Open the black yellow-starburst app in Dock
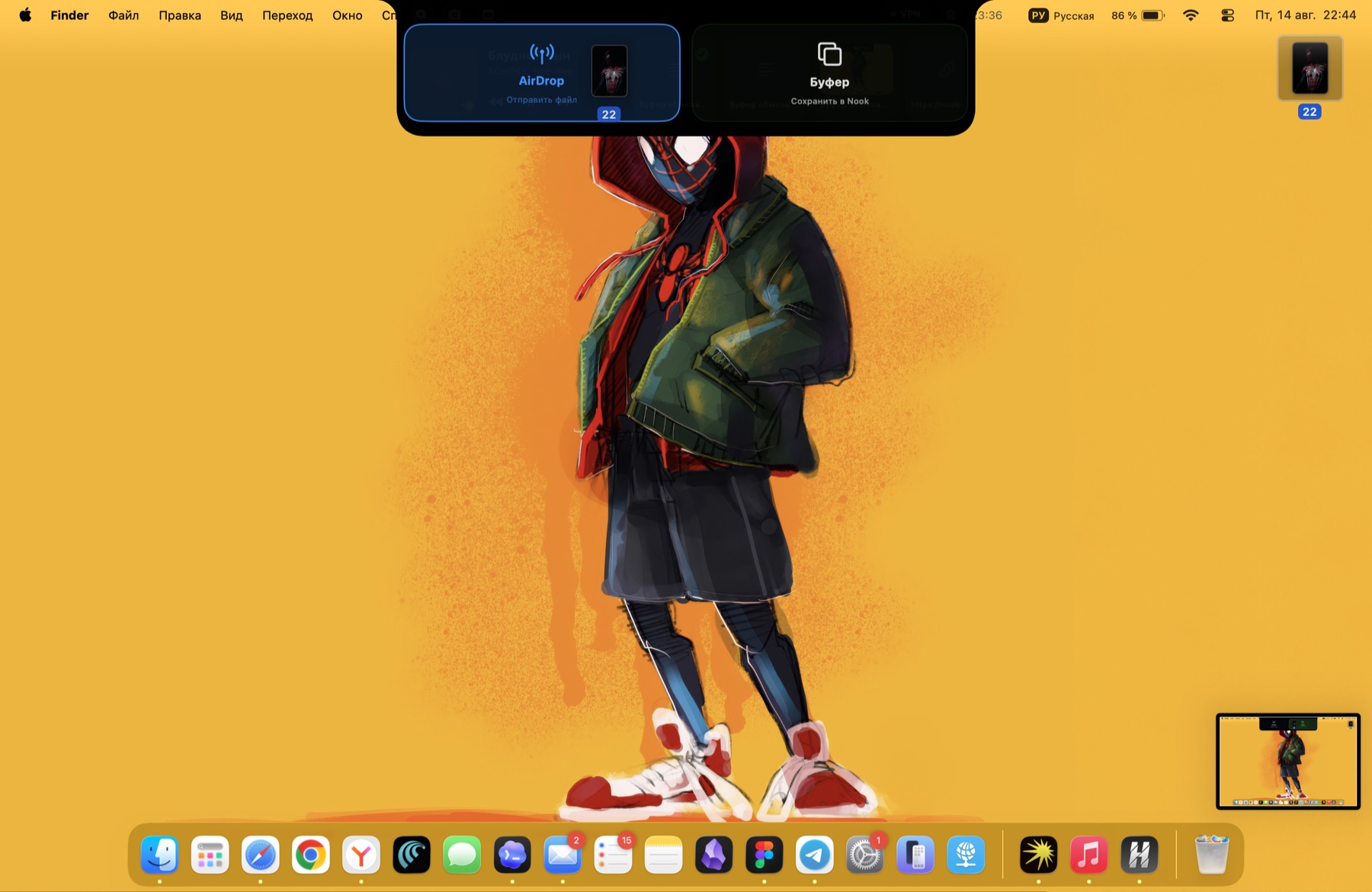The width and height of the screenshot is (1372, 892). click(x=1039, y=855)
